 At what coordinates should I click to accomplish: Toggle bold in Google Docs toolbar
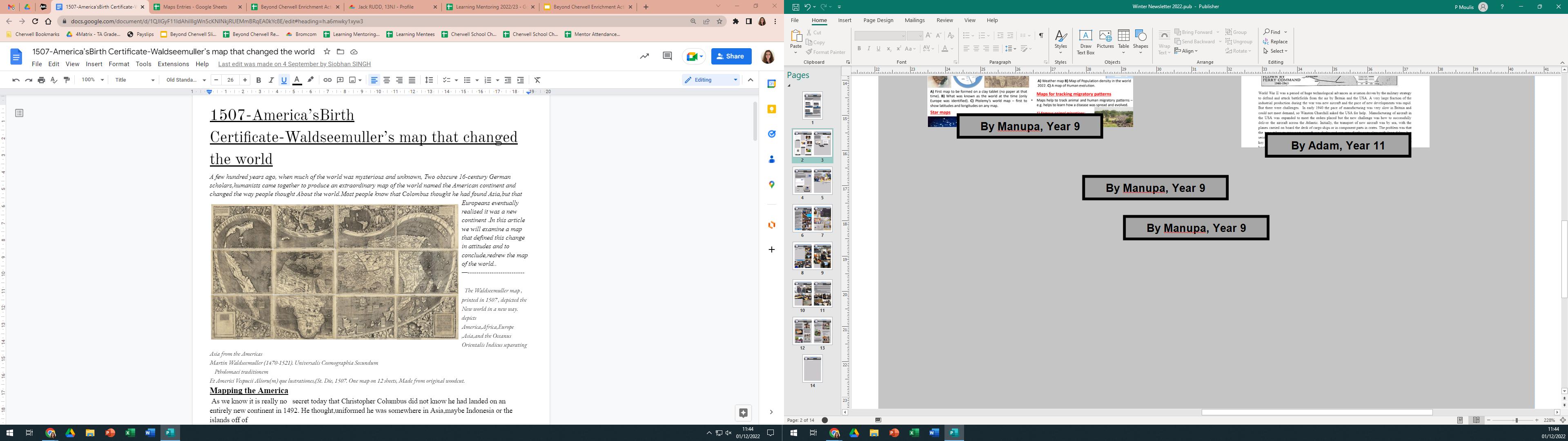point(259,80)
